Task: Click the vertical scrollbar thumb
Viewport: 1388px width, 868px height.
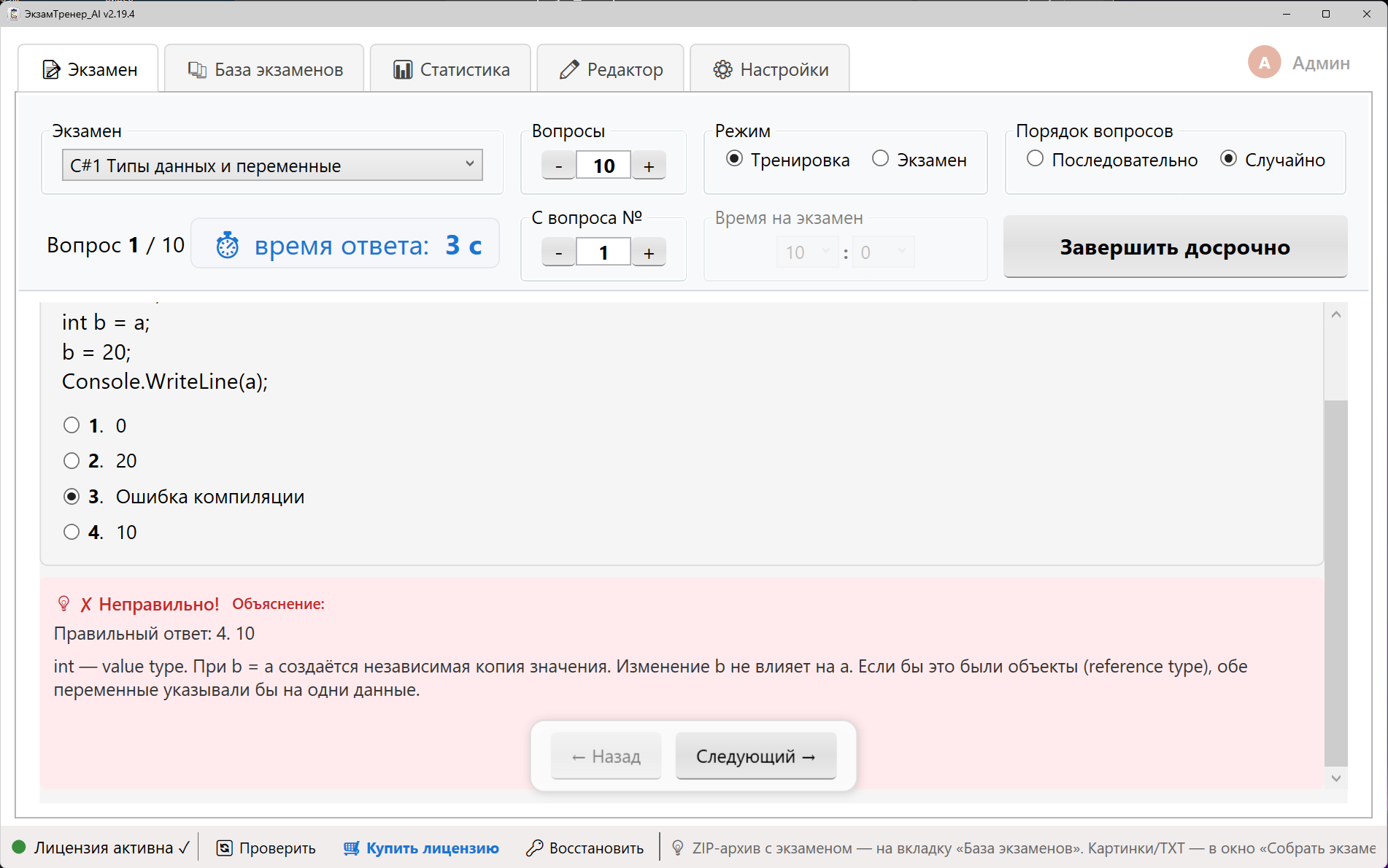Action: (x=1336, y=583)
